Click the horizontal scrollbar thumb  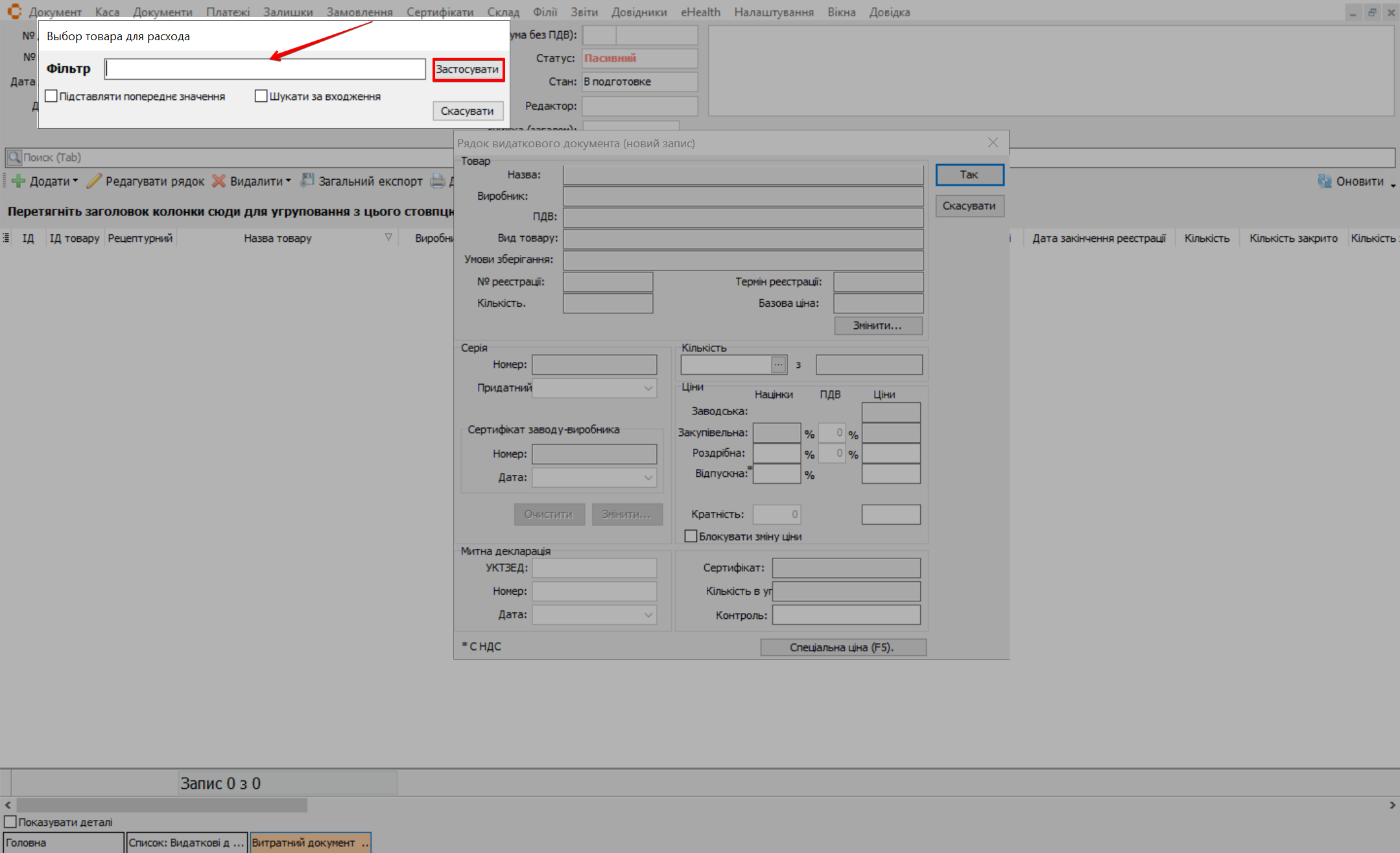point(161,805)
